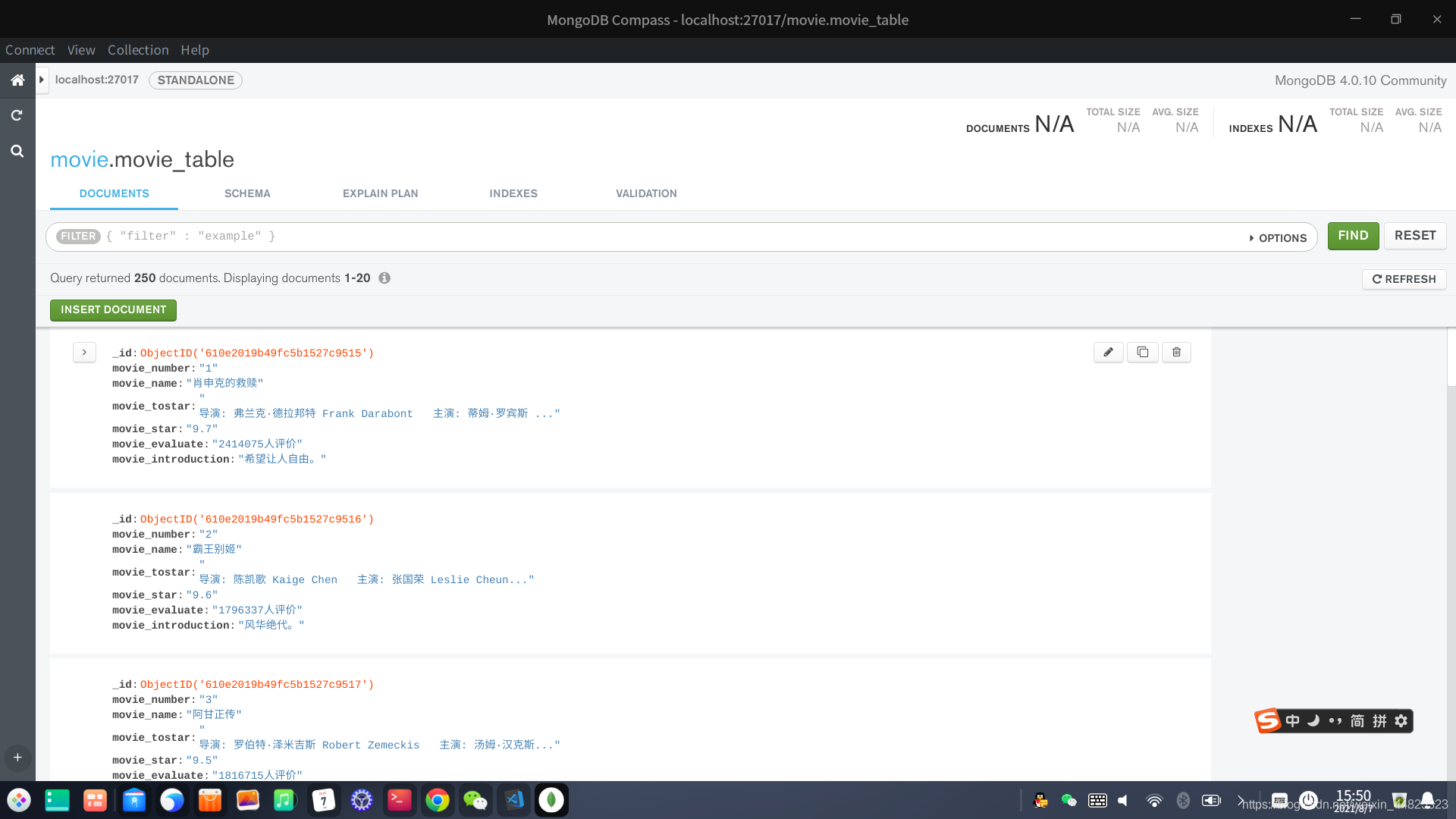Switch to the Explain Plan tab
1456x819 pixels.
pos(380,194)
